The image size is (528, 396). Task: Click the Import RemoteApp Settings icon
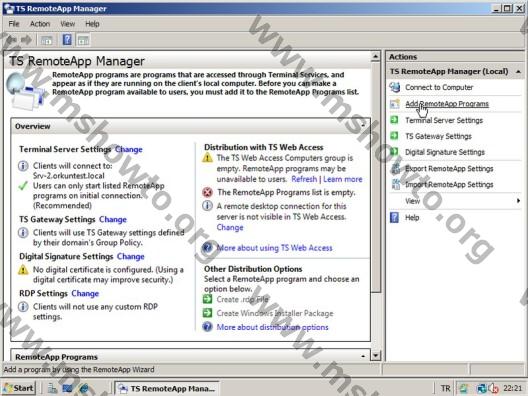[x=395, y=184]
